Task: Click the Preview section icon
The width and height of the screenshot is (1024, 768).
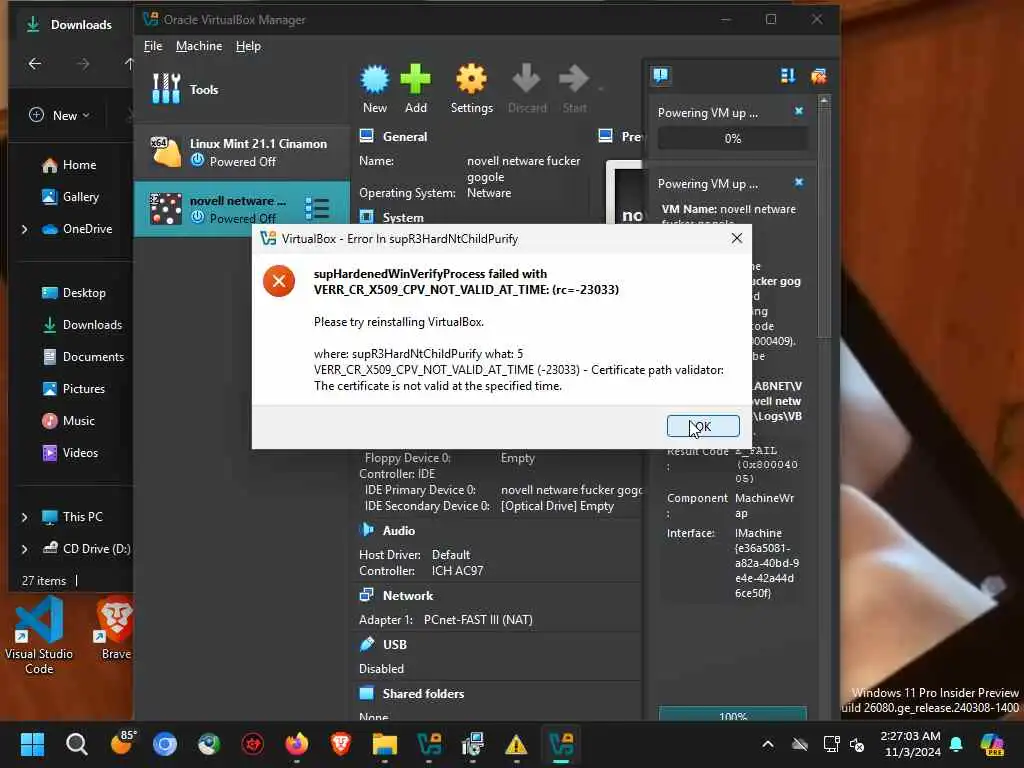Action: tap(605, 136)
